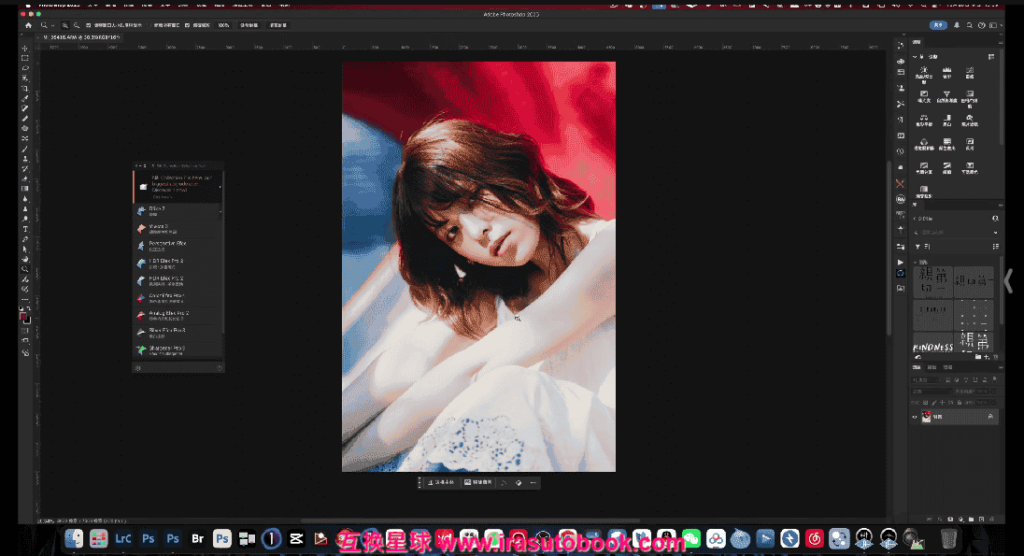Select the Lasso tool

coord(25,67)
